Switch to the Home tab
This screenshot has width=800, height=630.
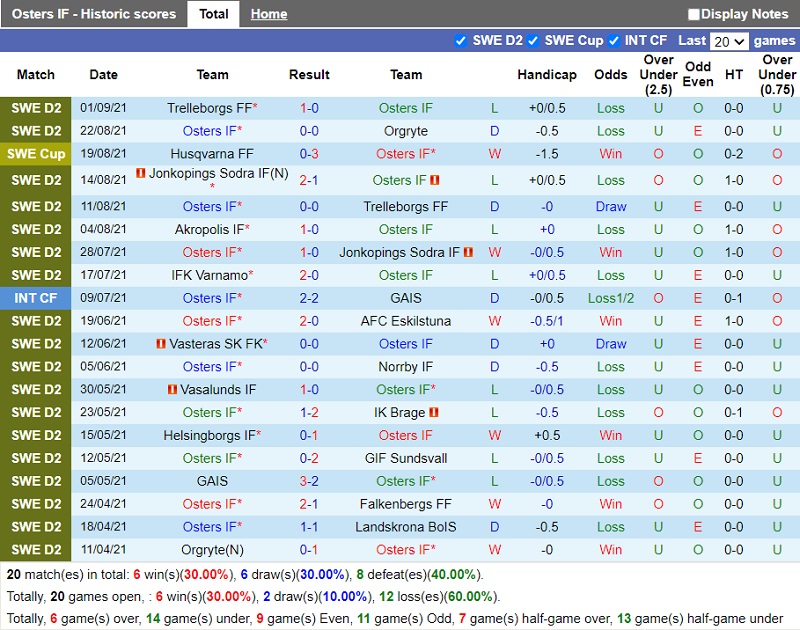point(268,14)
